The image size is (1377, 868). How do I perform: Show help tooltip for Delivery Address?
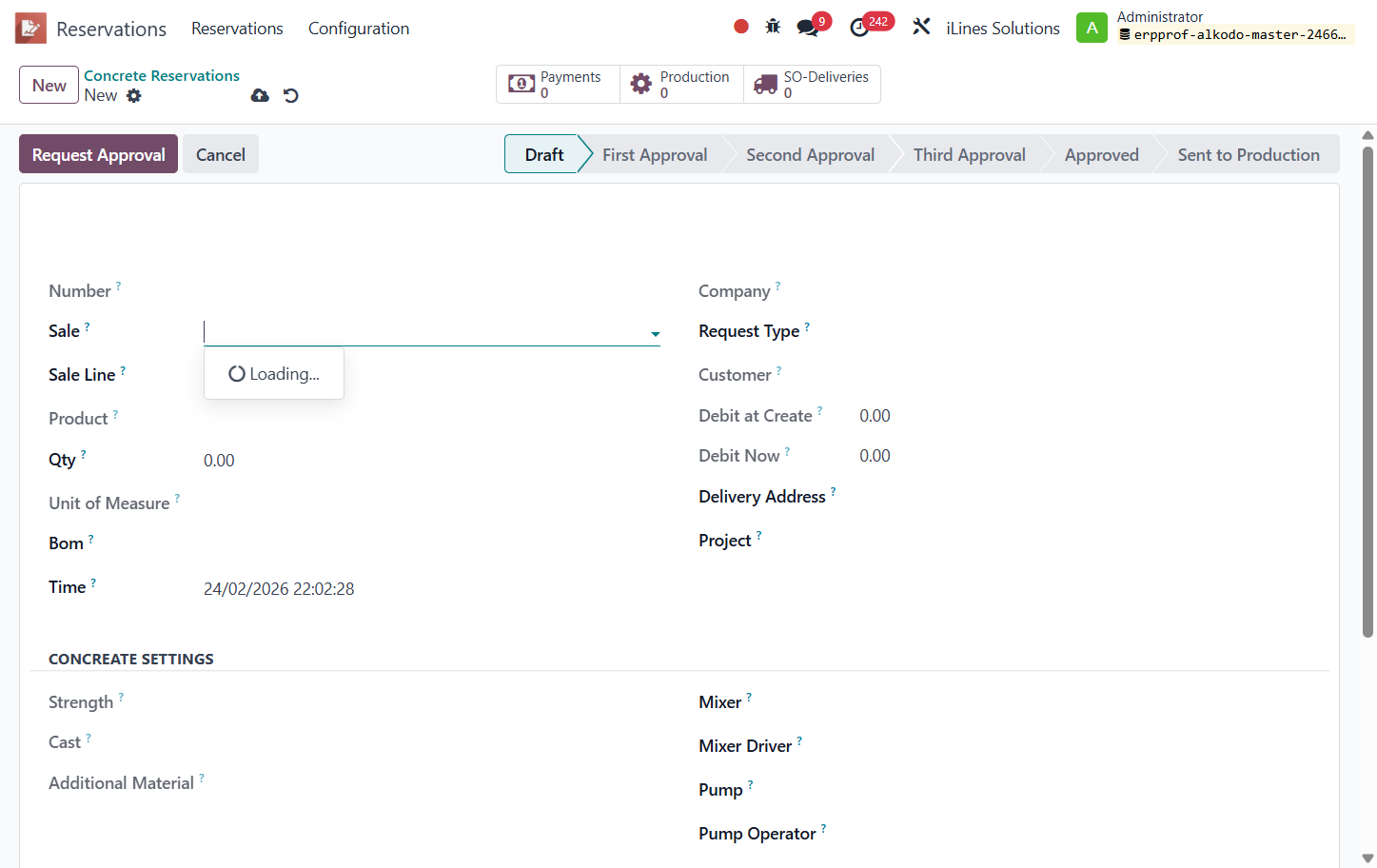[833, 491]
